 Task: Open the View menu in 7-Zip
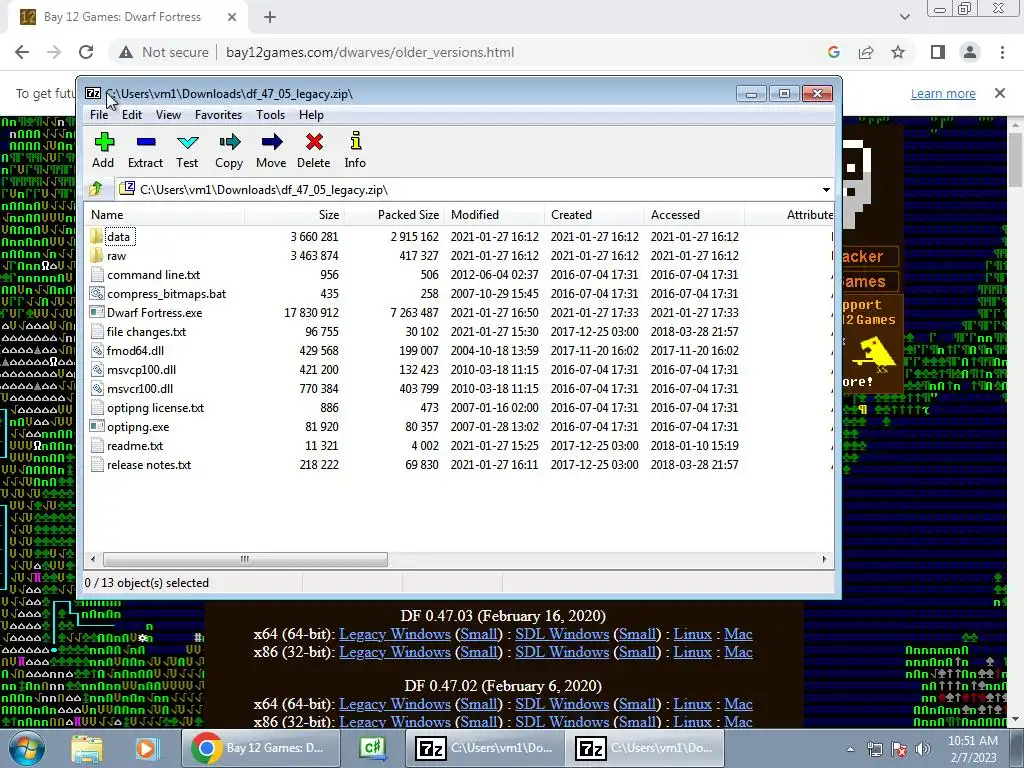(168, 115)
